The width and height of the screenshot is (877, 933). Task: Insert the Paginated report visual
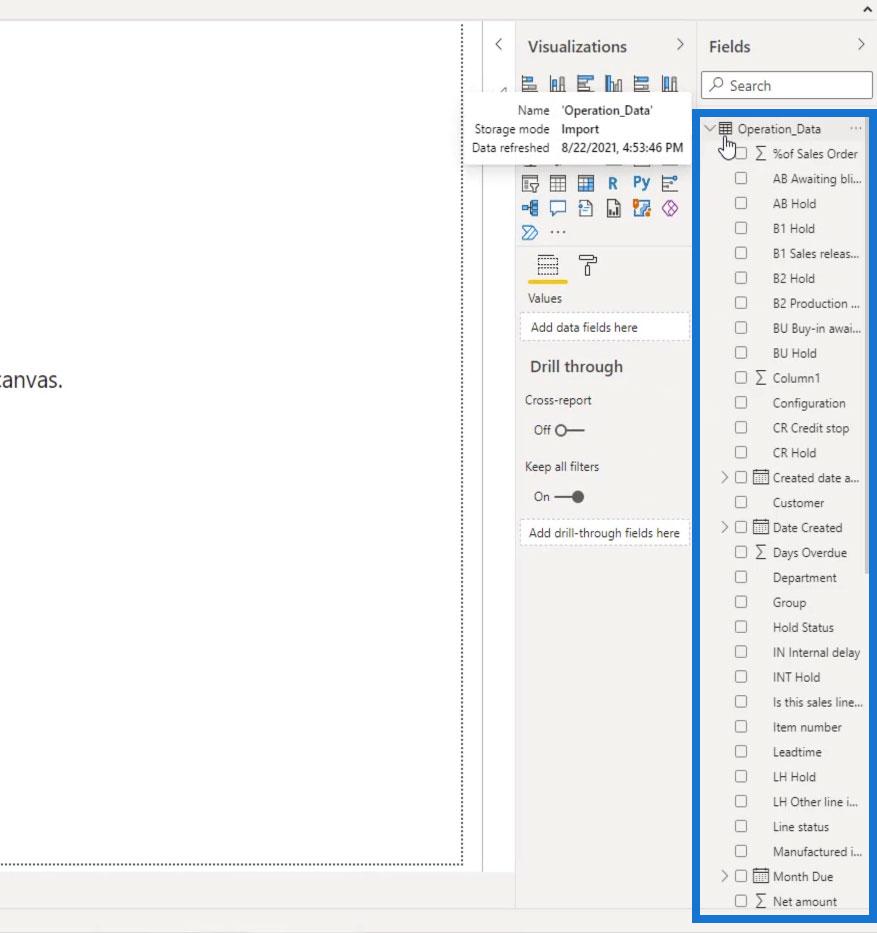(x=613, y=208)
